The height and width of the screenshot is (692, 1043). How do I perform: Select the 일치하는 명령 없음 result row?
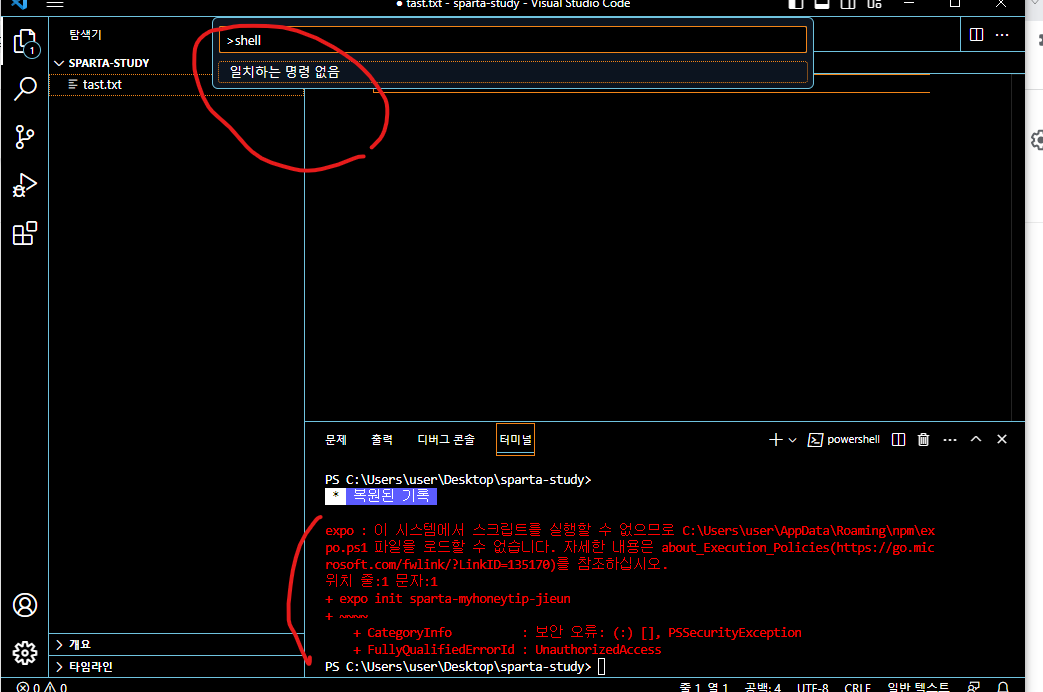(x=512, y=72)
